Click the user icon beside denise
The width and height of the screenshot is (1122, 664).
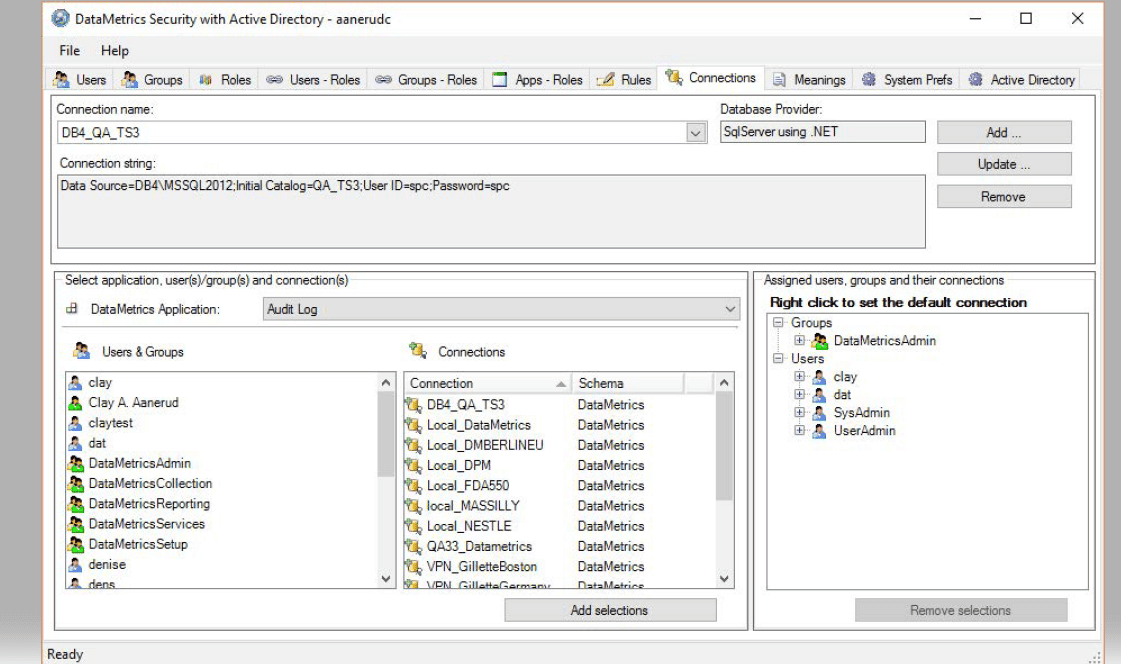point(75,565)
